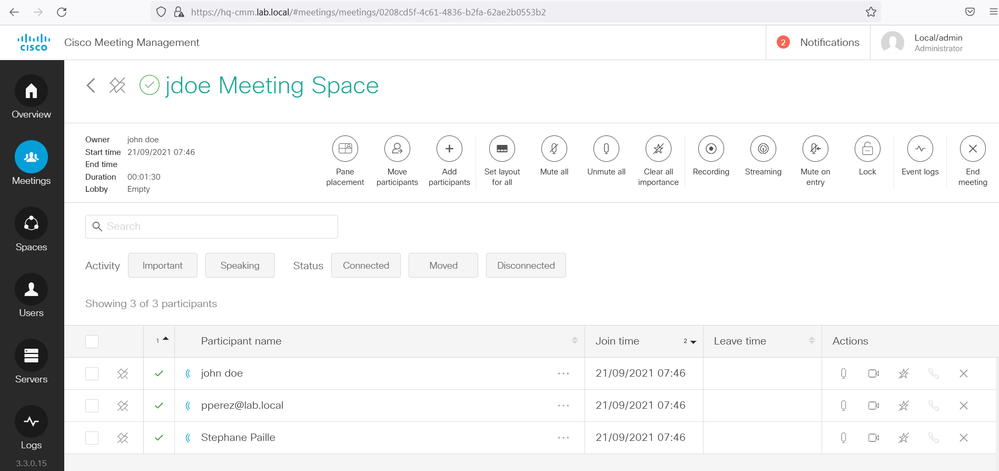999x471 pixels.
Task: Toggle Mute on entry
Action: click(815, 149)
